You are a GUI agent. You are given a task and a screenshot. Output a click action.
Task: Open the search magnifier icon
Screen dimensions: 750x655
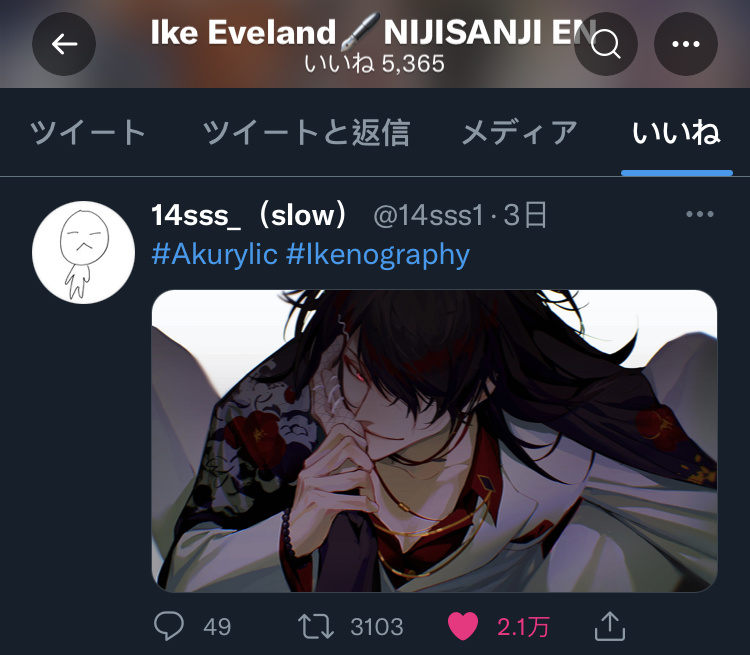606,44
